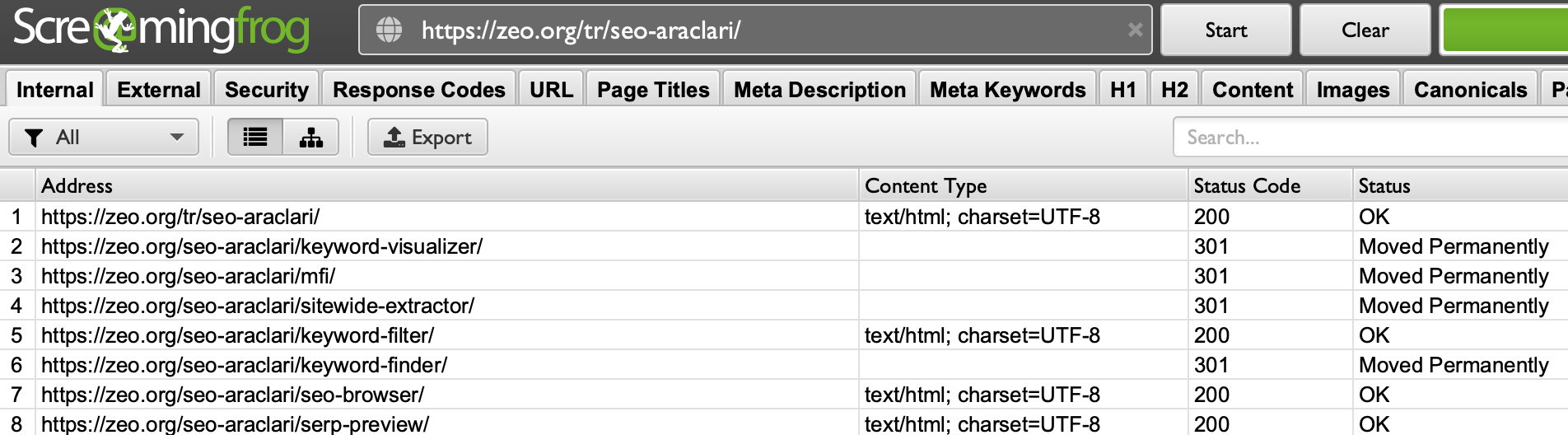This screenshot has height=435, width=1568.
Task: Select the keyword-visualizer URL row
Action: point(784,246)
